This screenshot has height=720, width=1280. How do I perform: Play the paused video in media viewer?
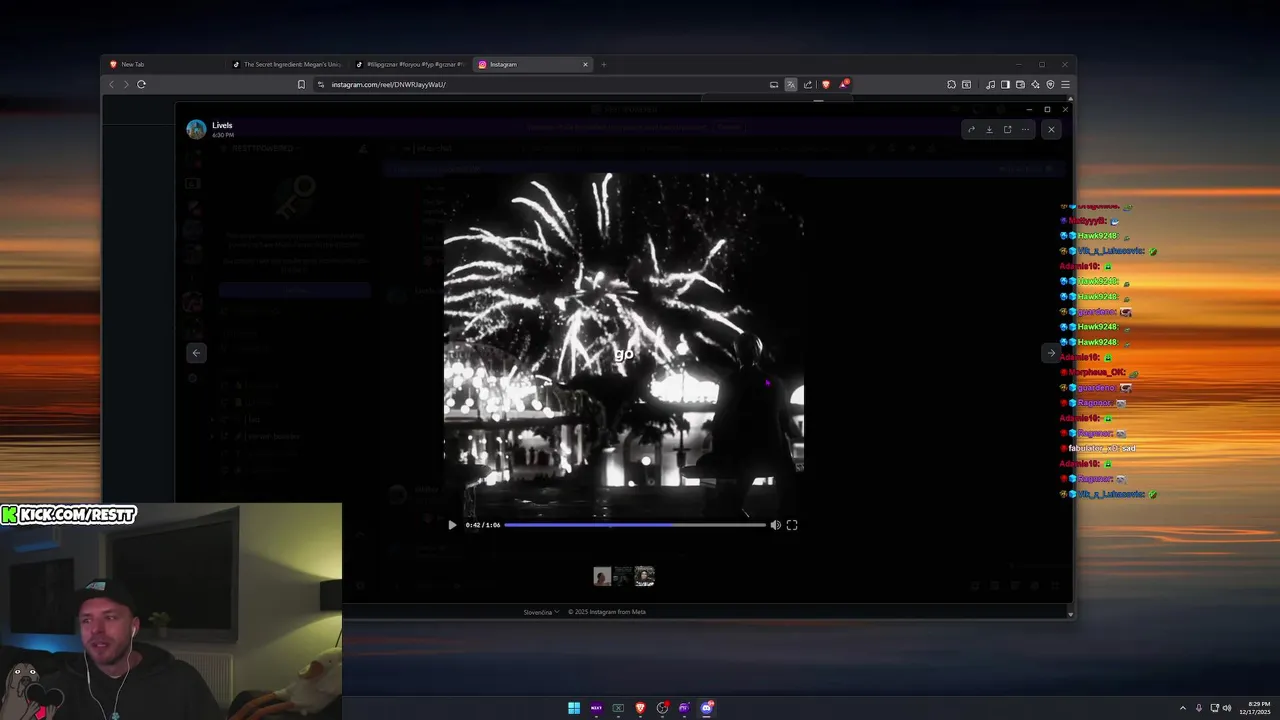coord(452,525)
